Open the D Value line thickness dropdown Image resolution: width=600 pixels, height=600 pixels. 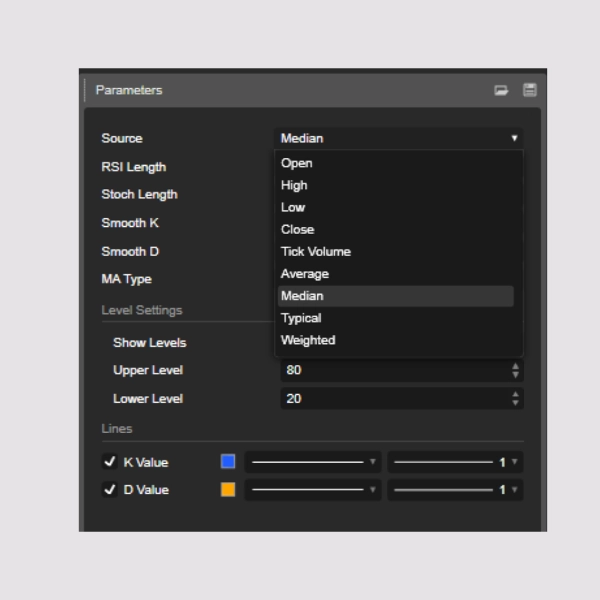(x=455, y=490)
